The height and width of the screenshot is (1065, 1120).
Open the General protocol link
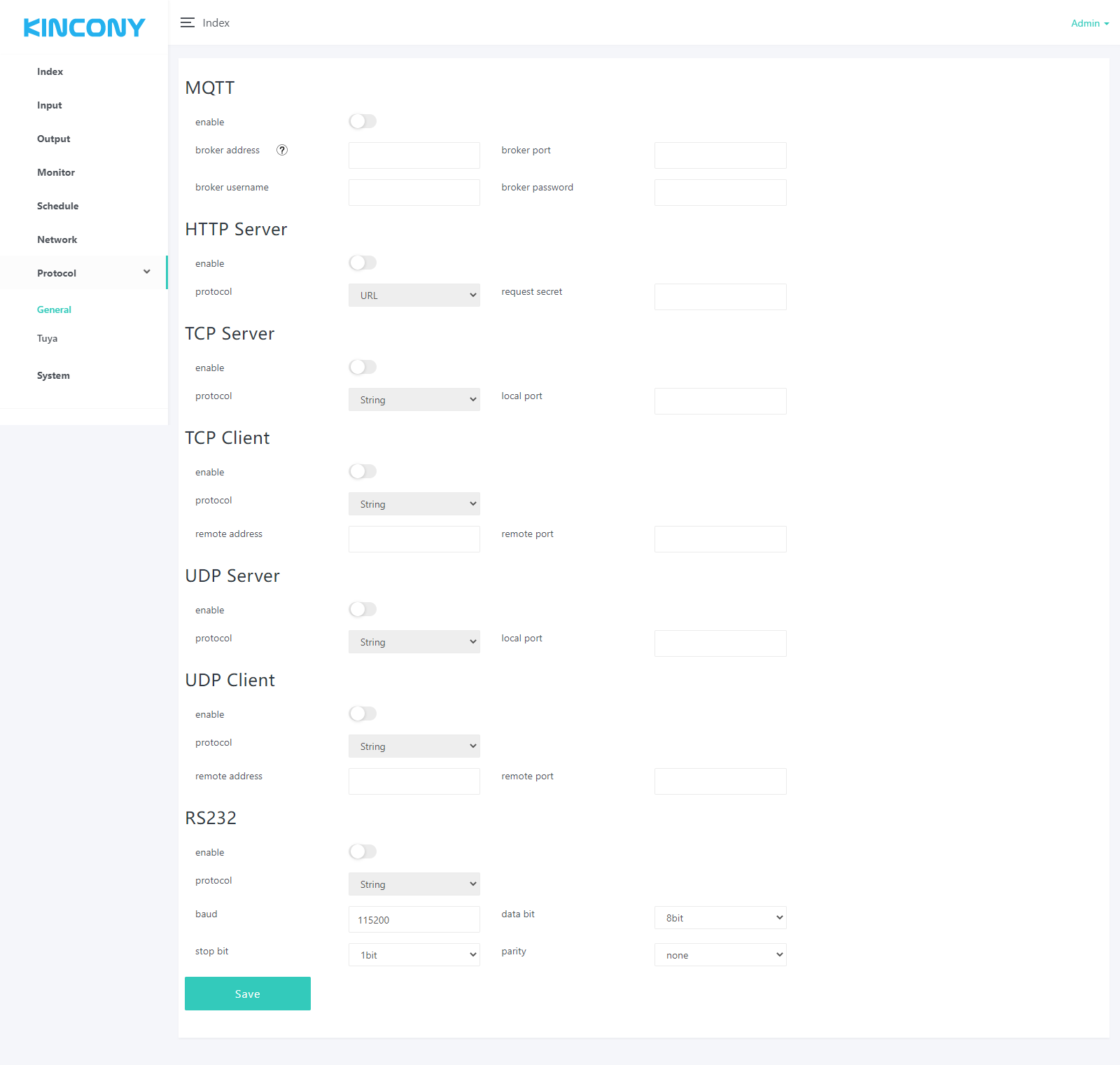click(54, 309)
